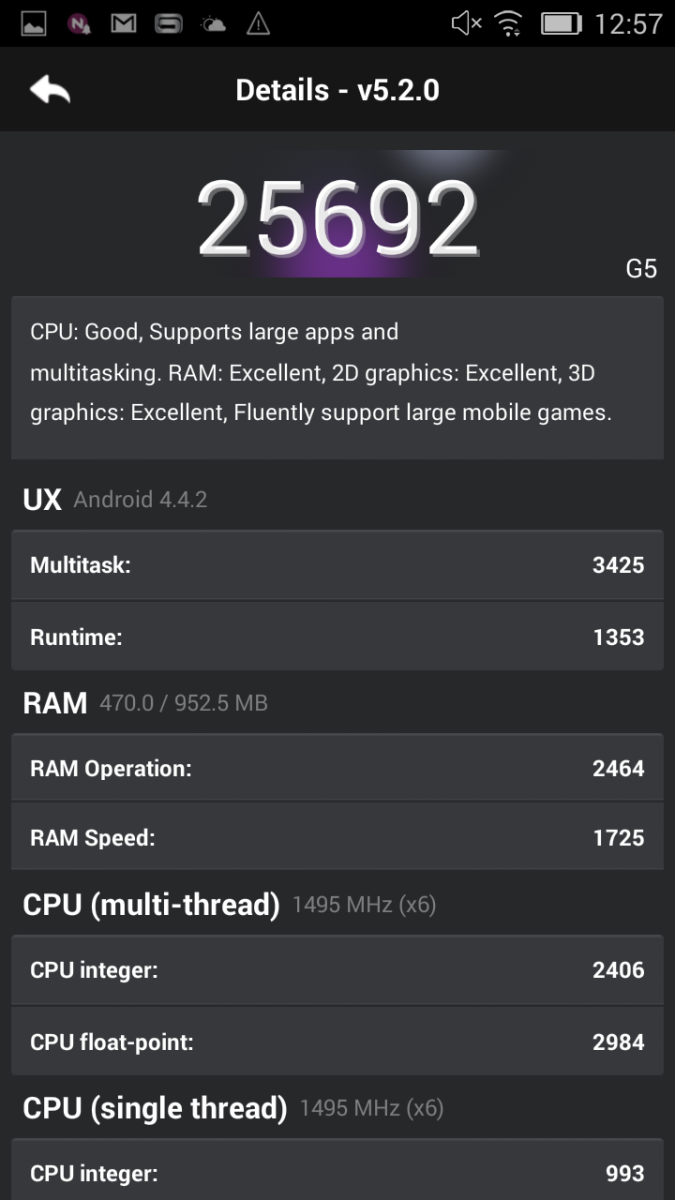Tap the G5 device label

tap(641, 268)
